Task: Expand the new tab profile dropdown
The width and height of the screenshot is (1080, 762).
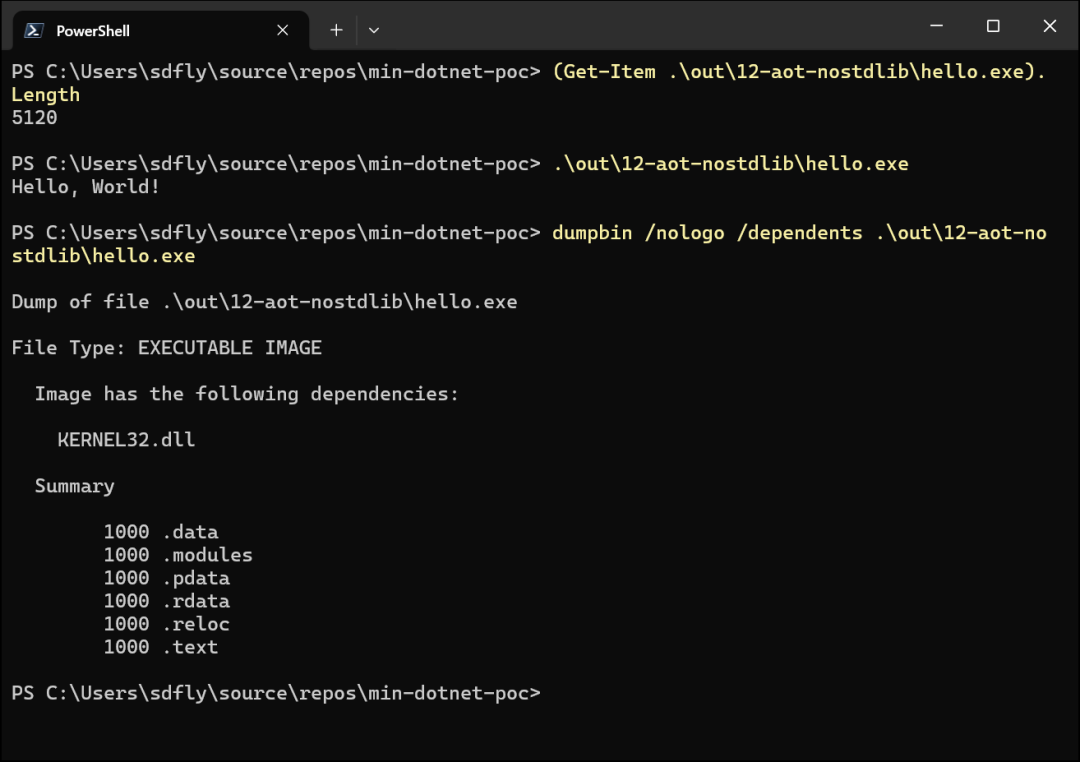Action: [x=374, y=30]
